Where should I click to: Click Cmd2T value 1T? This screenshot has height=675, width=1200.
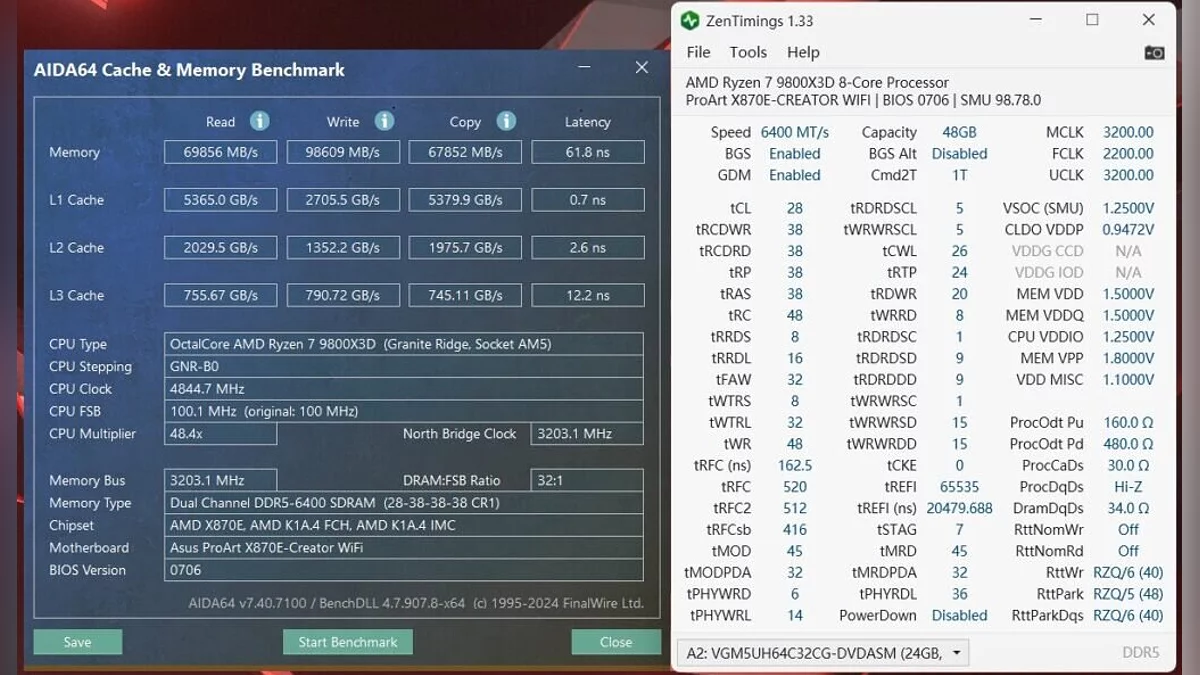[960, 175]
